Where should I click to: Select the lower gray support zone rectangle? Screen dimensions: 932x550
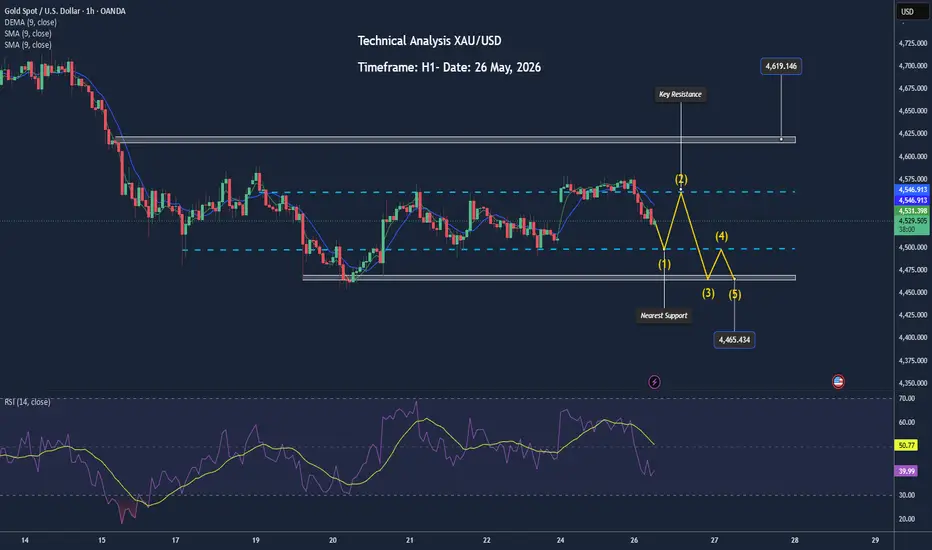tap(549, 278)
